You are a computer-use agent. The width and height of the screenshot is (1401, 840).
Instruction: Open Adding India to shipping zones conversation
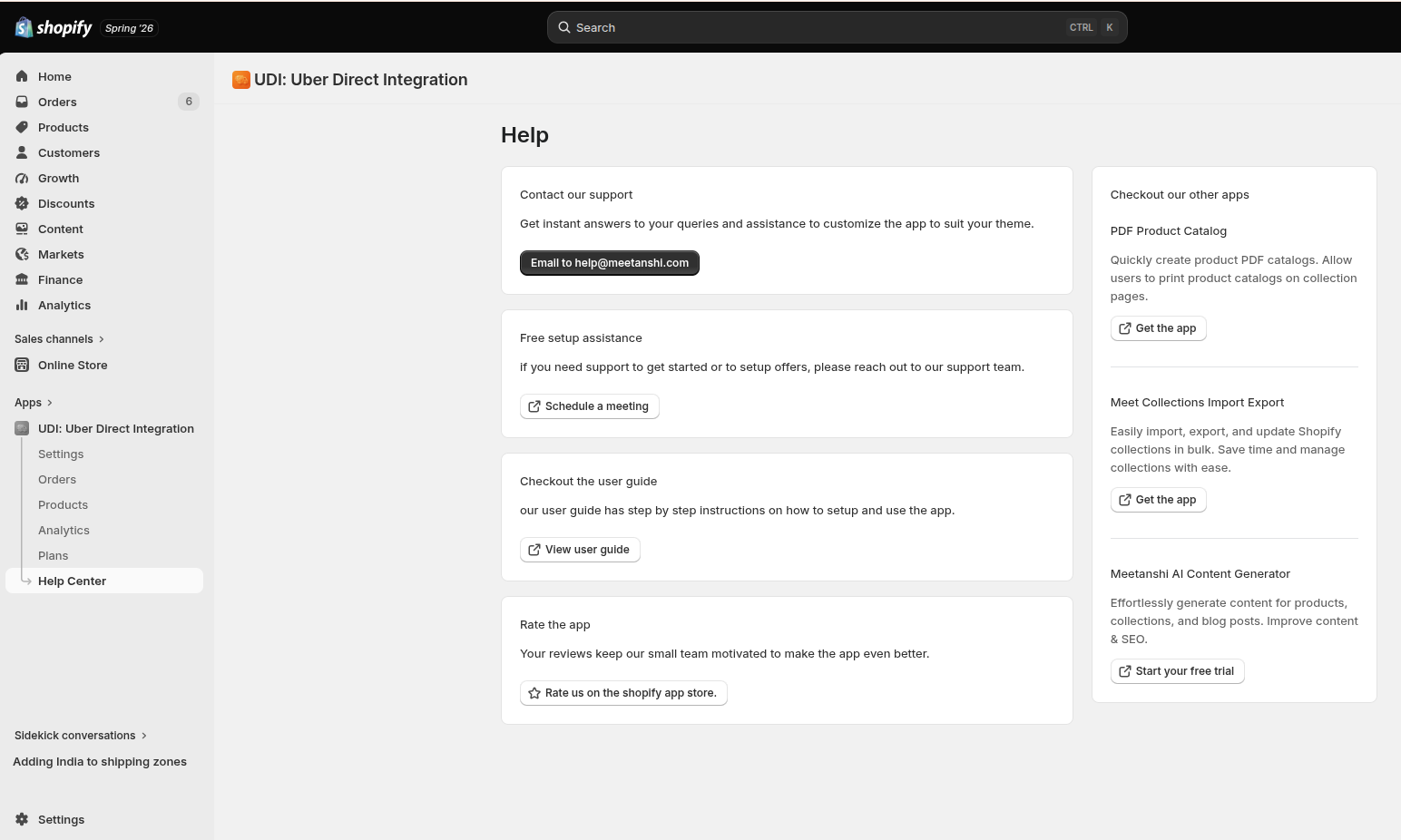pos(100,762)
